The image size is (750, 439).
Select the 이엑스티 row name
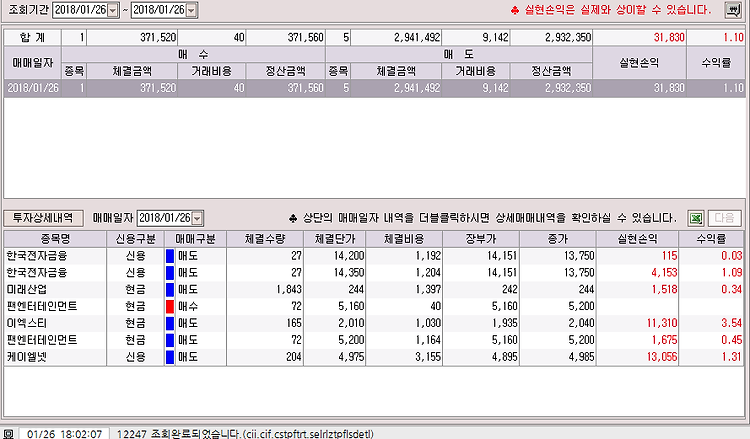[x=27, y=323]
